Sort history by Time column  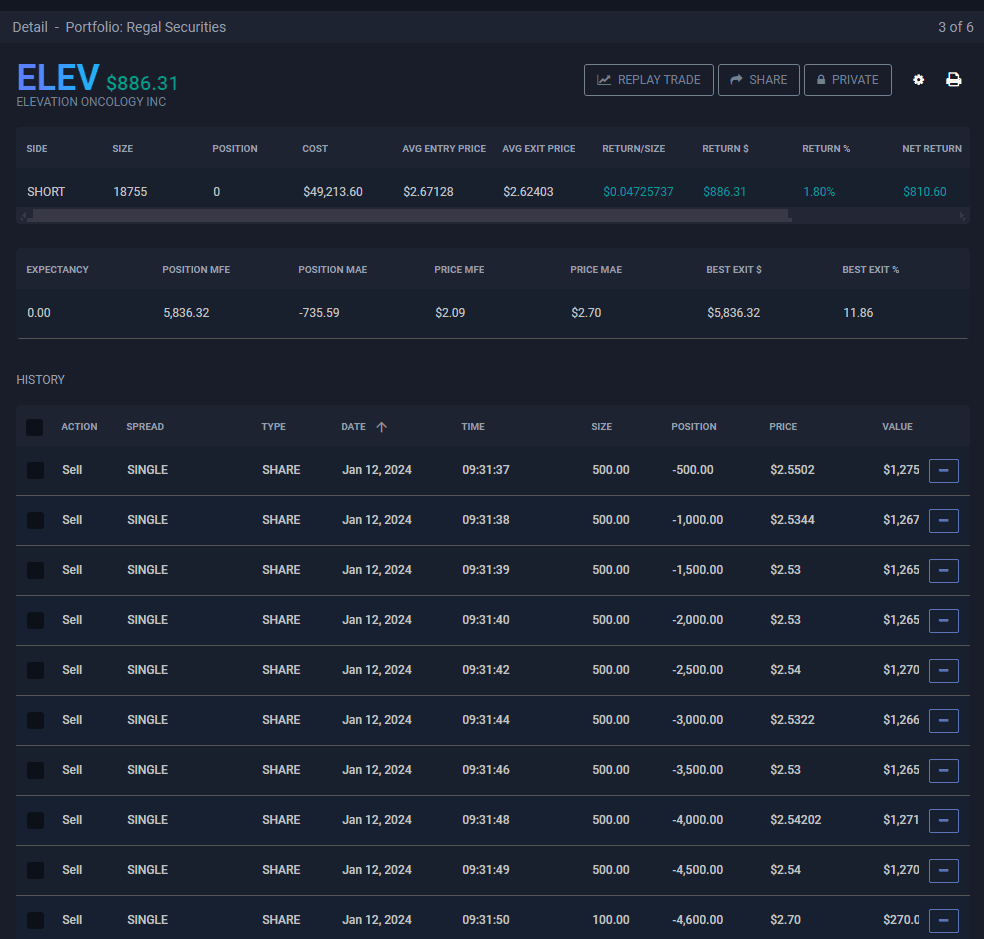pyautogui.click(x=473, y=427)
